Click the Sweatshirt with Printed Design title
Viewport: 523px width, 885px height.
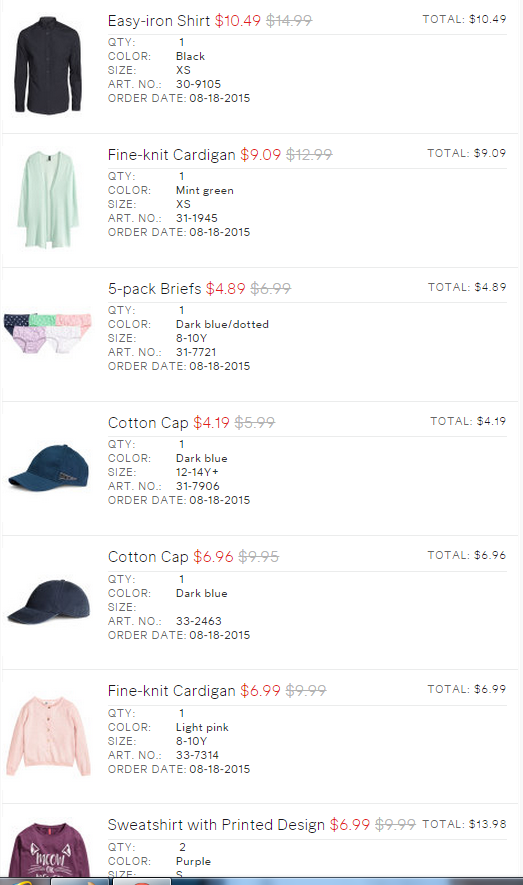pyautogui.click(x=216, y=825)
